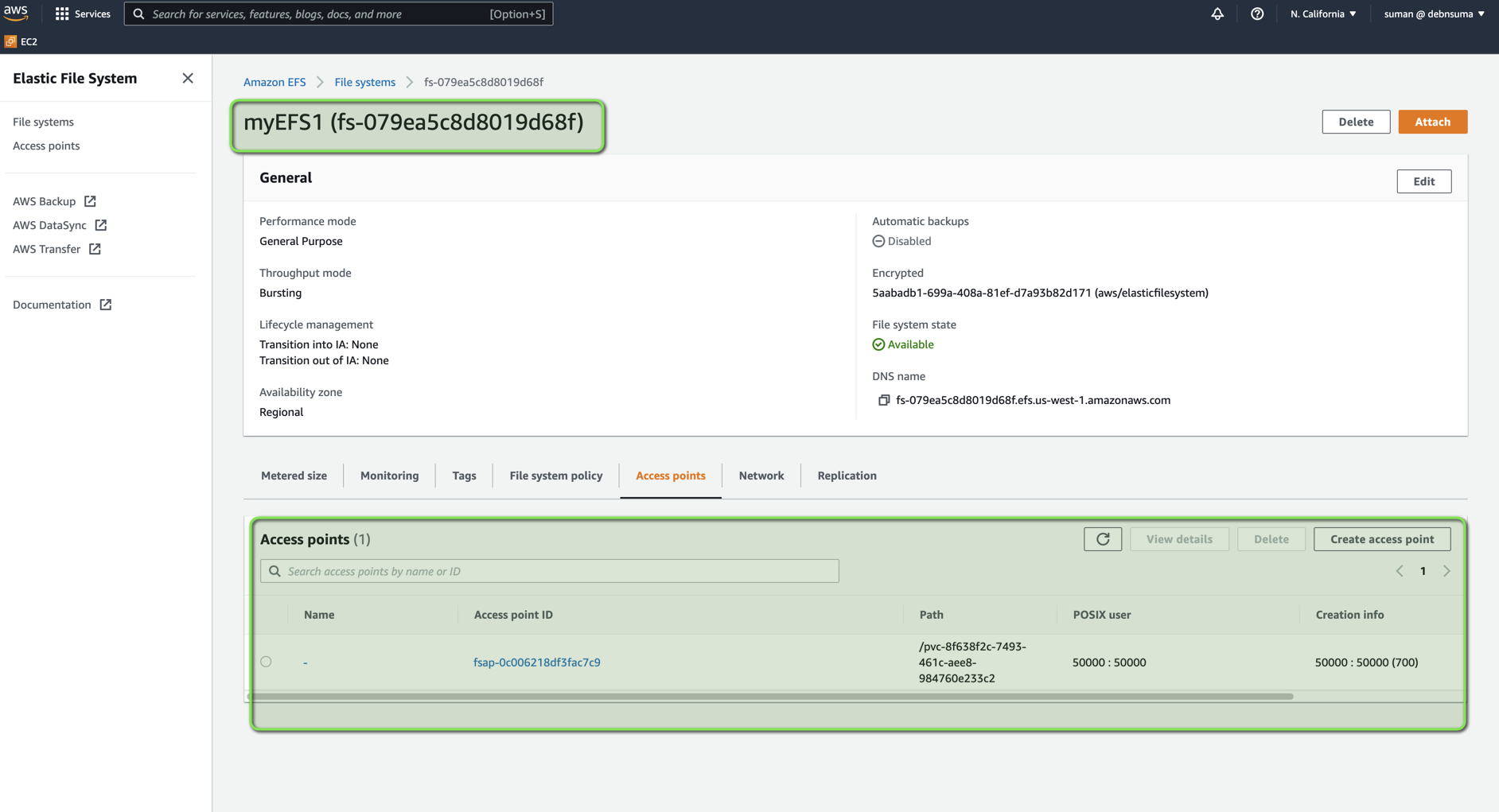Close the Elastic File System sidebar

(188, 78)
